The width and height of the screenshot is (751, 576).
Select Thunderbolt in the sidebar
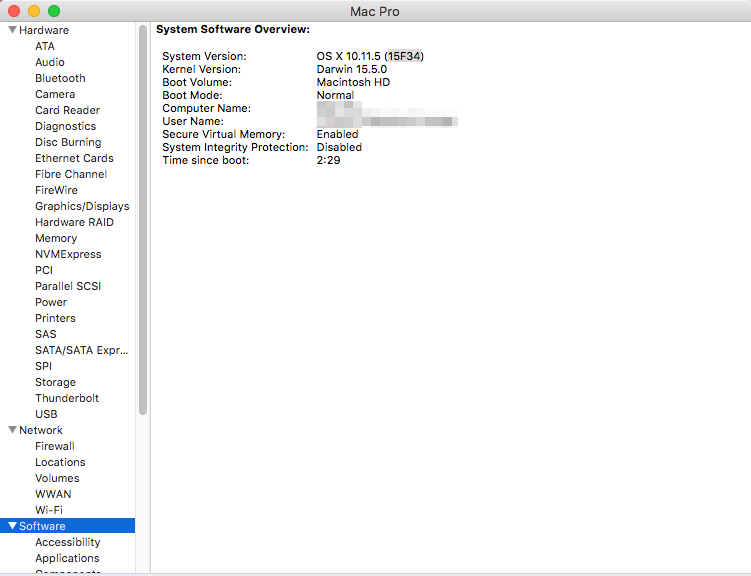67,398
